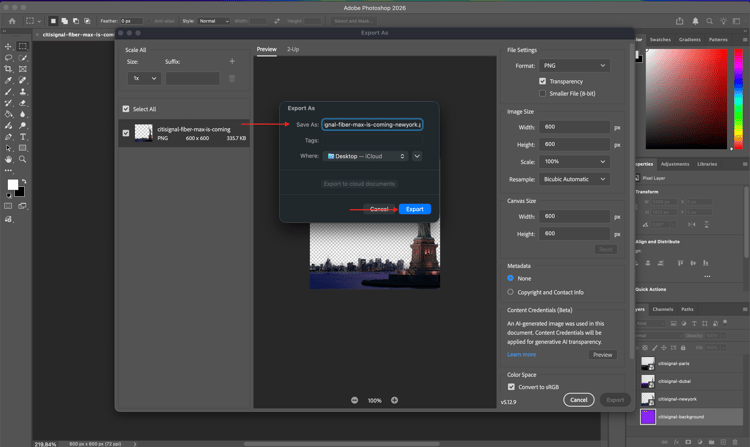Click the Save As filename field

tap(372, 125)
